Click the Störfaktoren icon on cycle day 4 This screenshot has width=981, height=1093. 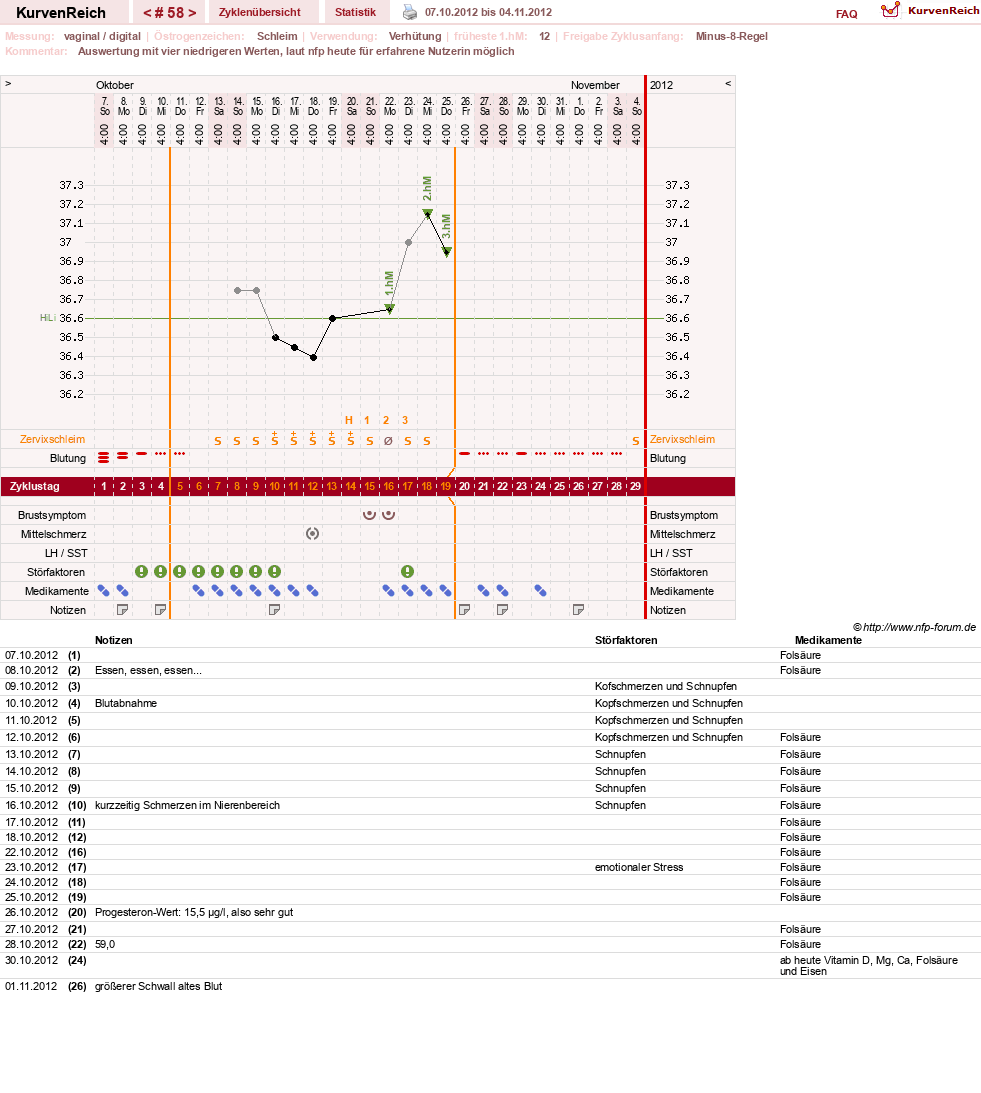point(160,572)
